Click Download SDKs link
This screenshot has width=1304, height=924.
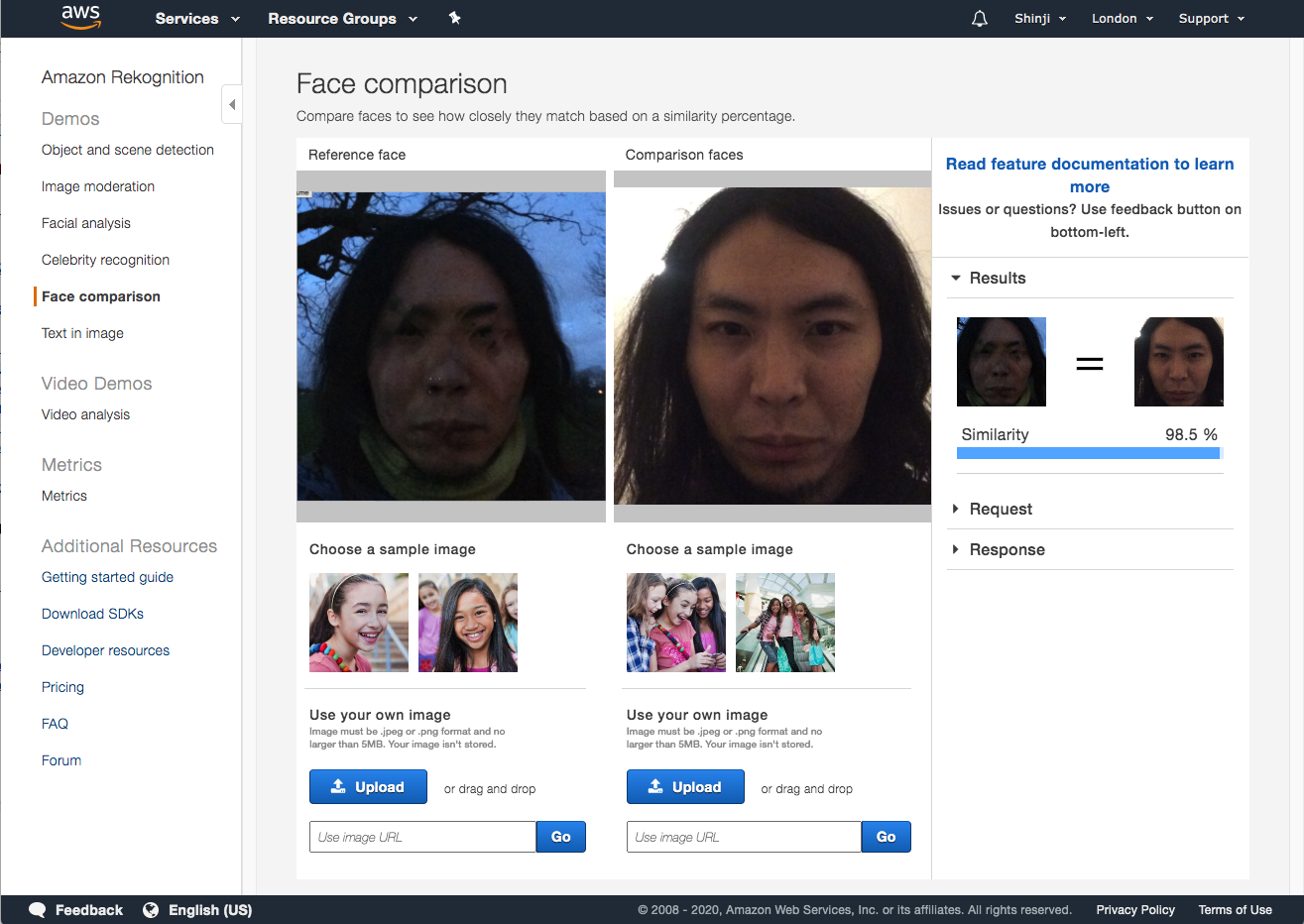(92, 614)
